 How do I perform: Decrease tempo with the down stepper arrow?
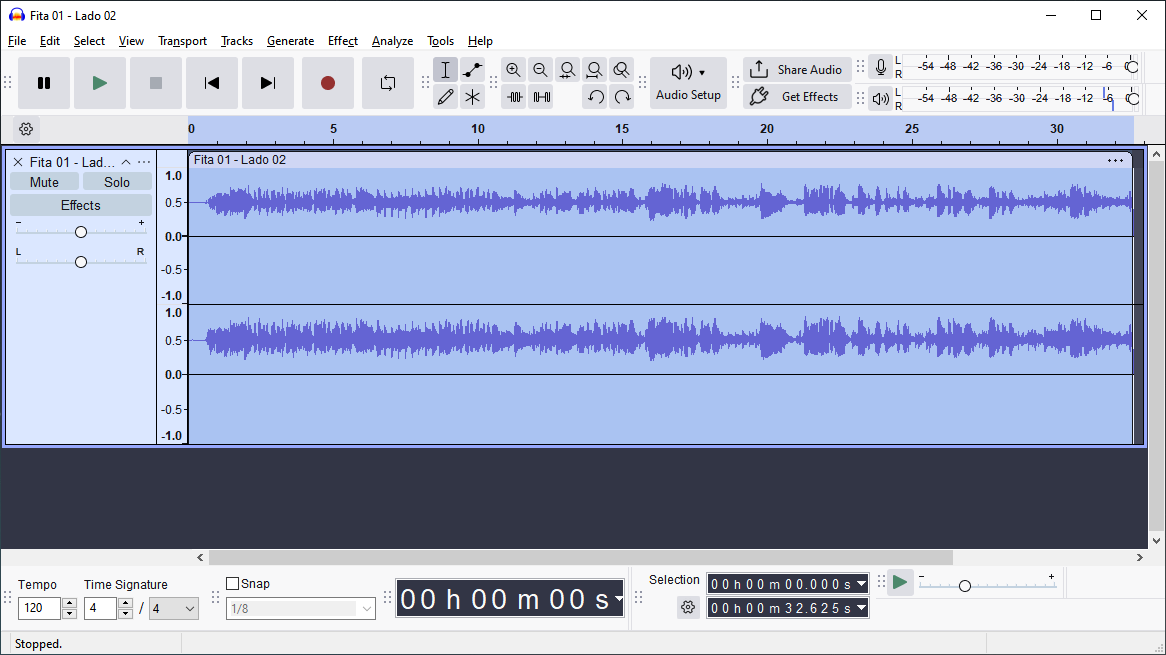(x=69, y=614)
